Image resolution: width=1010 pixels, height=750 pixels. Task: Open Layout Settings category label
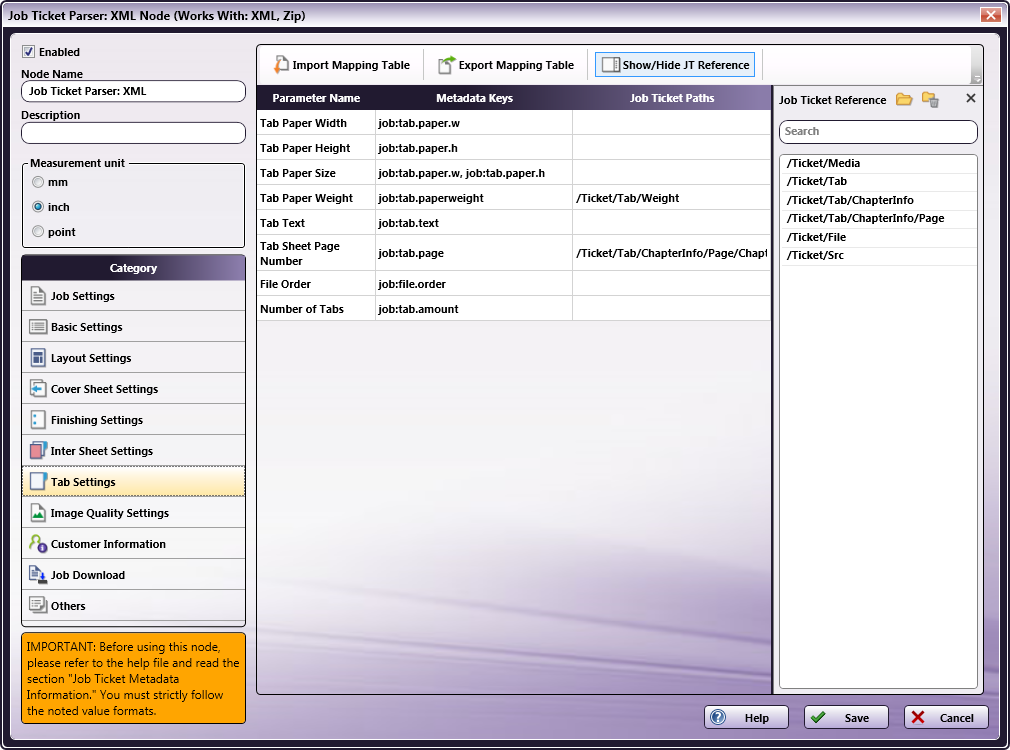pos(91,358)
